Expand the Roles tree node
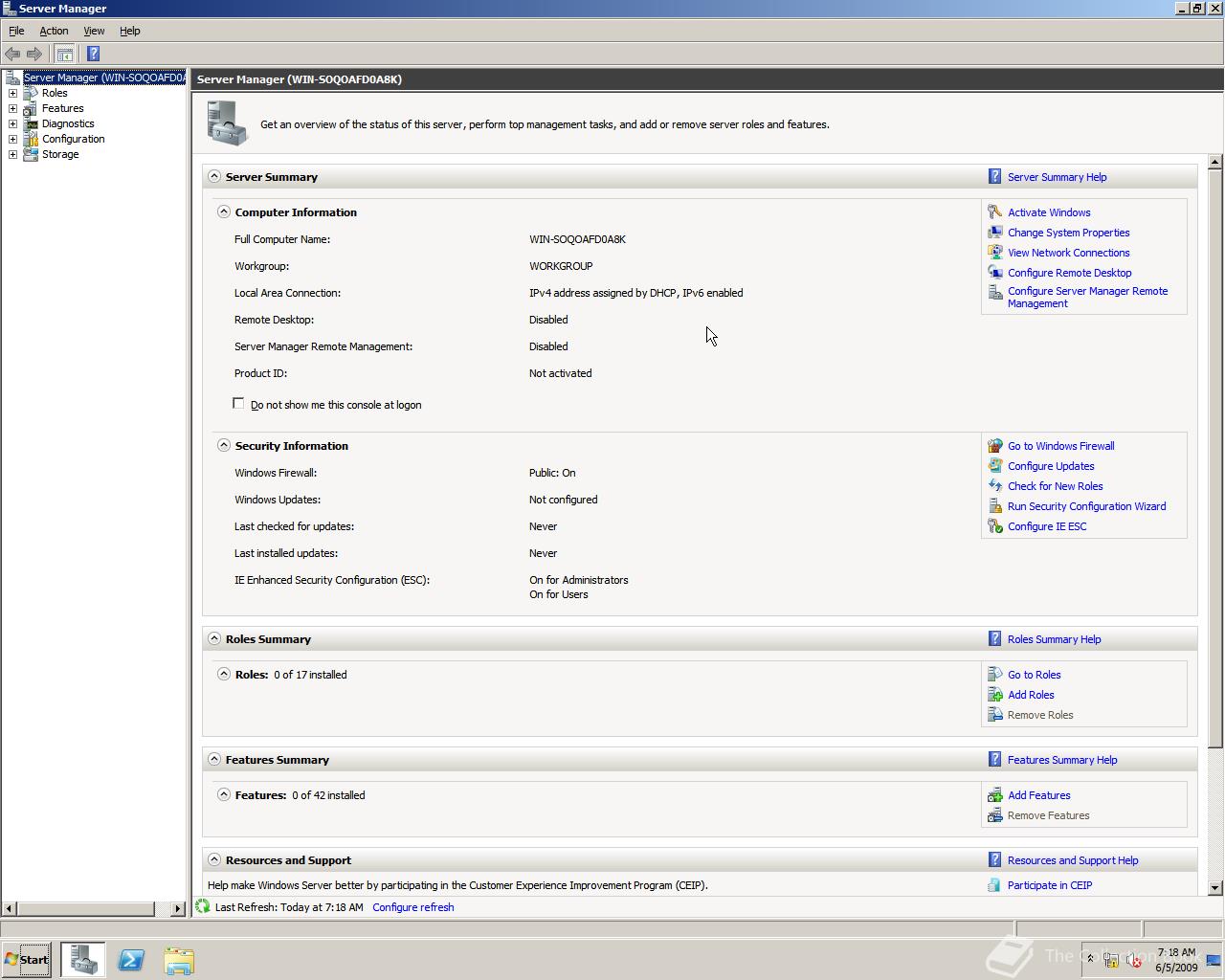Image resolution: width=1225 pixels, height=980 pixels. click(x=12, y=93)
